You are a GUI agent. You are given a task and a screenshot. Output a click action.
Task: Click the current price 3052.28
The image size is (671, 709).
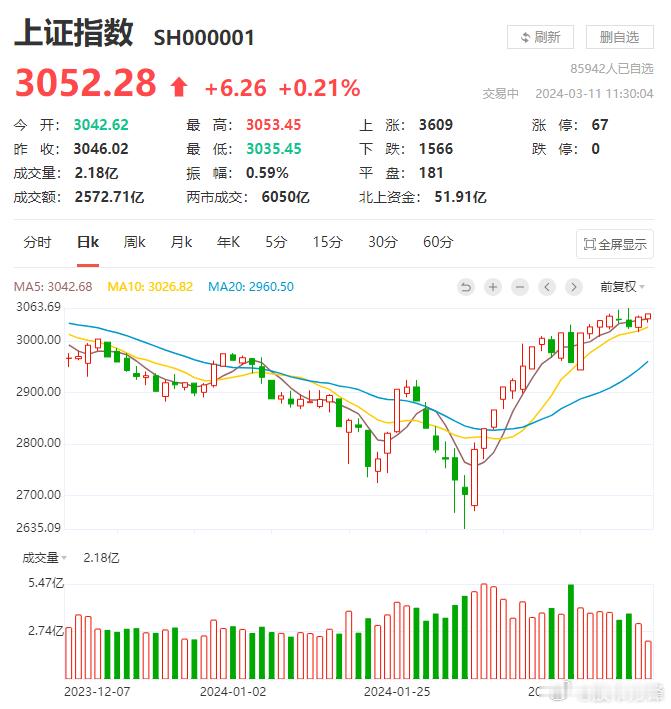pos(85,83)
